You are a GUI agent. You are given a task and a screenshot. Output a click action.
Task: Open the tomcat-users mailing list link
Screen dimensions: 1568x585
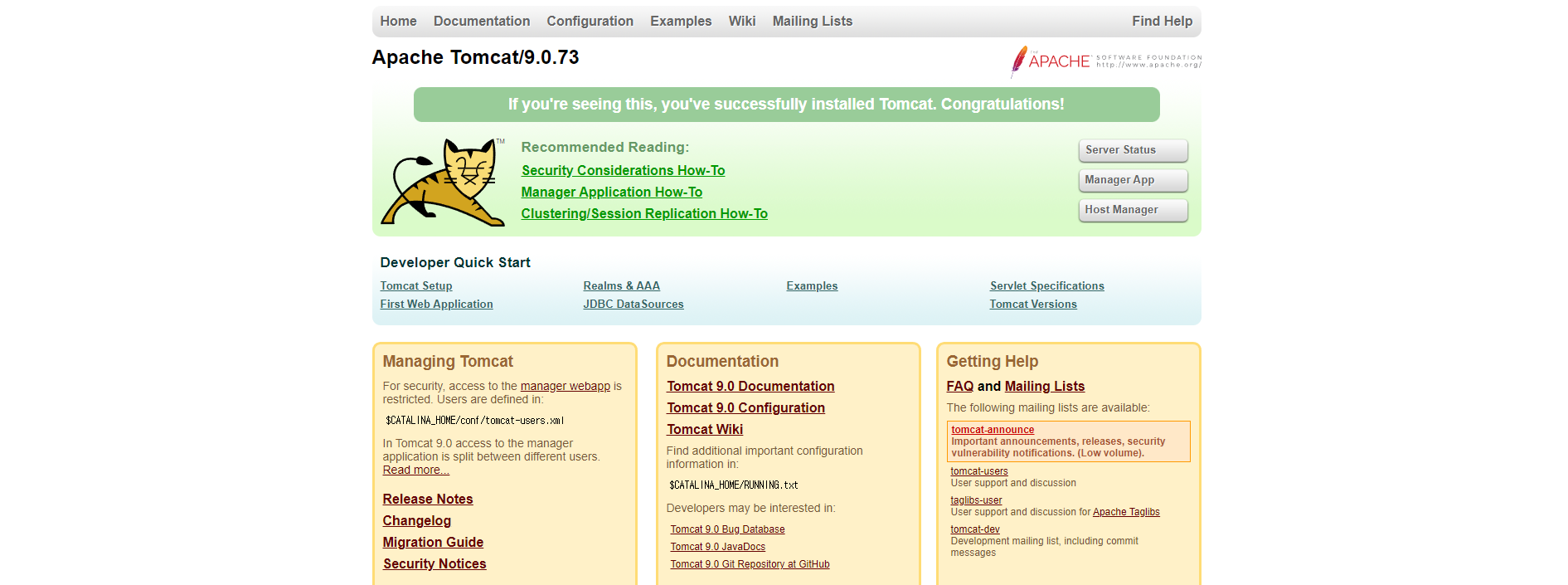coord(979,471)
